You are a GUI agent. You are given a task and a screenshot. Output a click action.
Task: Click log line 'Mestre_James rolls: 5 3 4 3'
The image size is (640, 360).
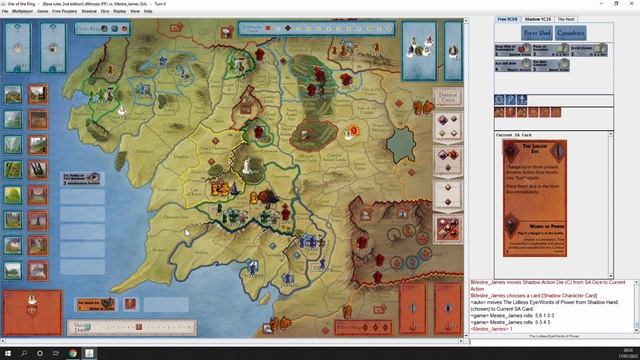(x=510, y=322)
